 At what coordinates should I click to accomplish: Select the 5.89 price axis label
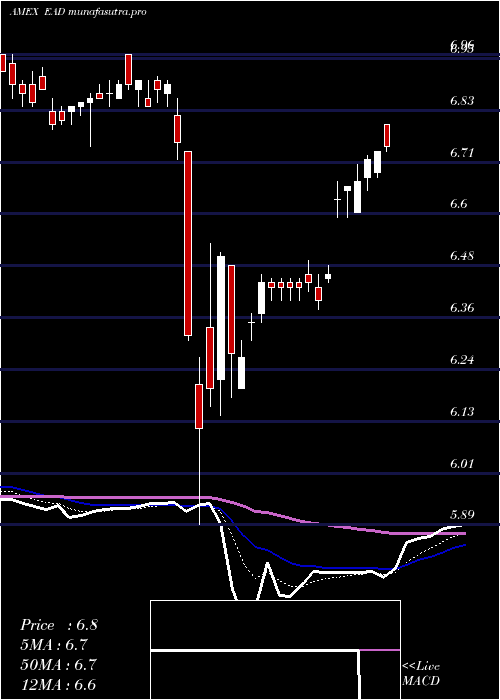pyautogui.click(x=462, y=515)
